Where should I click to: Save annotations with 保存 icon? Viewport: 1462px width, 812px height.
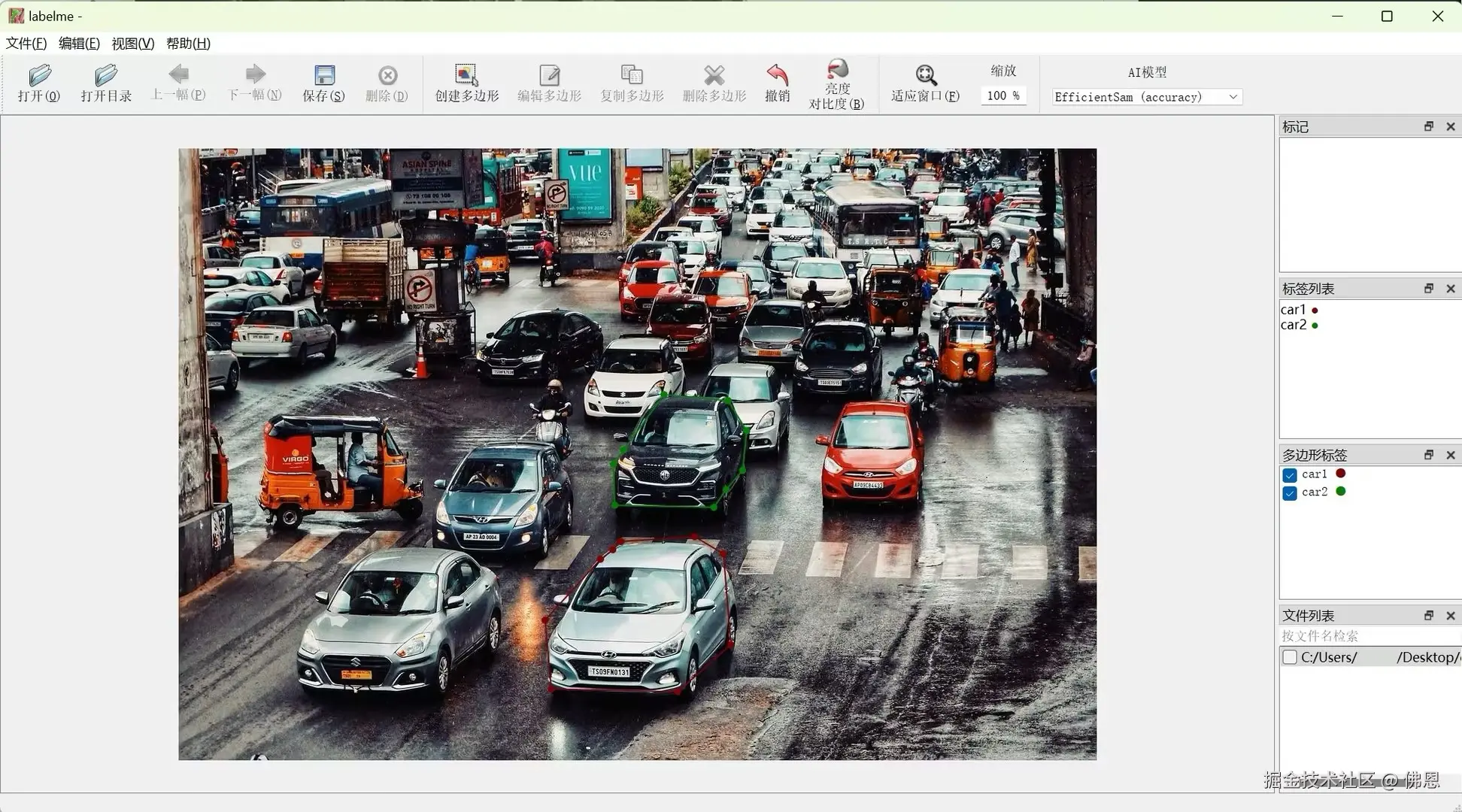323,75
